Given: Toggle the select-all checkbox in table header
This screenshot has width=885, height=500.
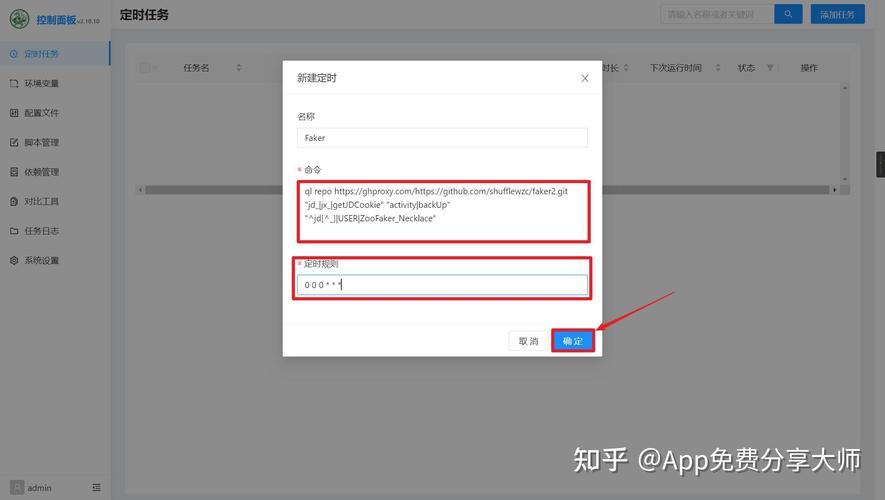Looking at the screenshot, I should pyautogui.click(x=145, y=68).
